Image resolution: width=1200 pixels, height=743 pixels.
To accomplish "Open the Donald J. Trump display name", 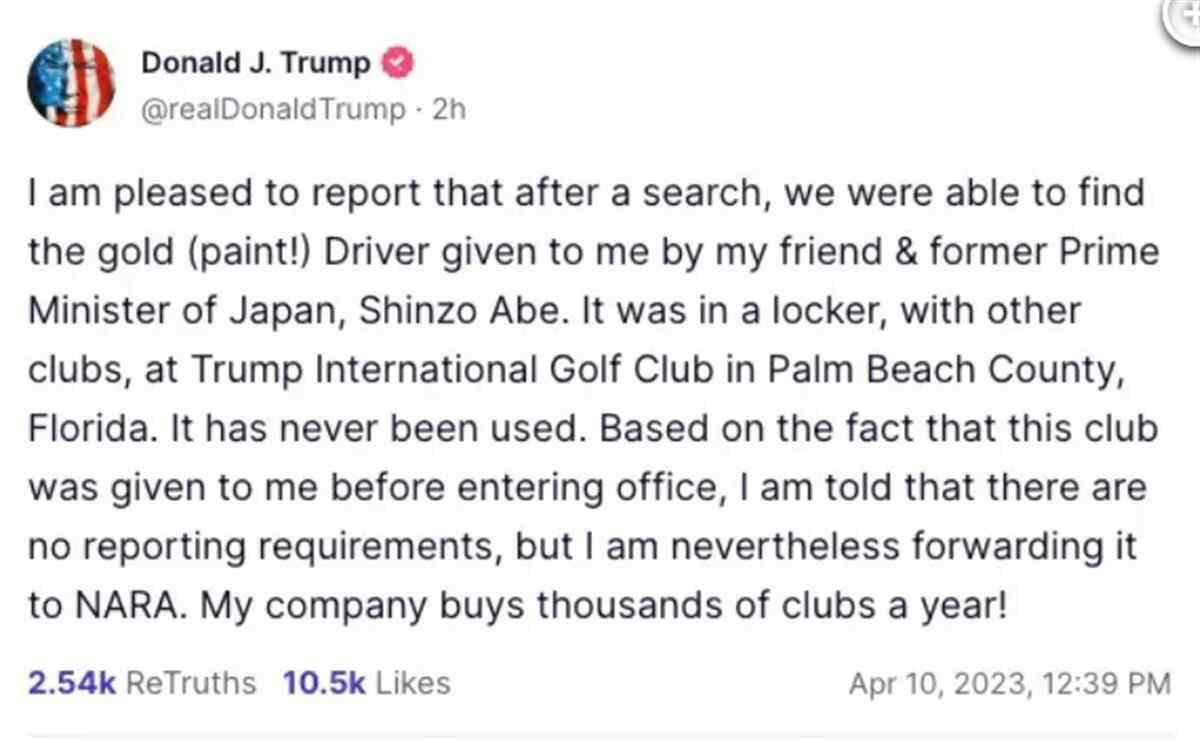I will [x=256, y=64].
